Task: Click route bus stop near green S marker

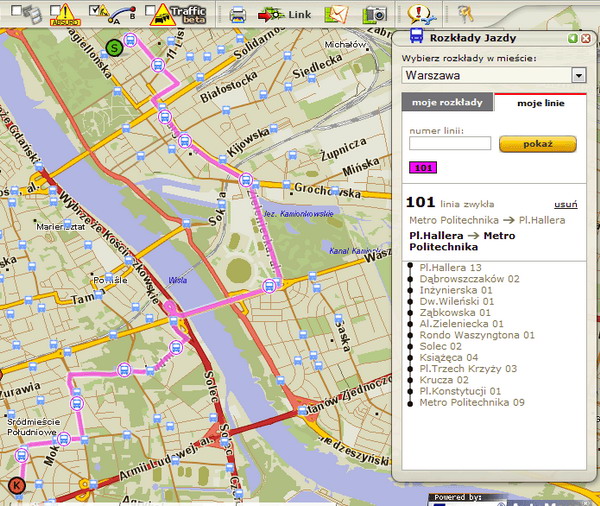Action: coord(130,40)
